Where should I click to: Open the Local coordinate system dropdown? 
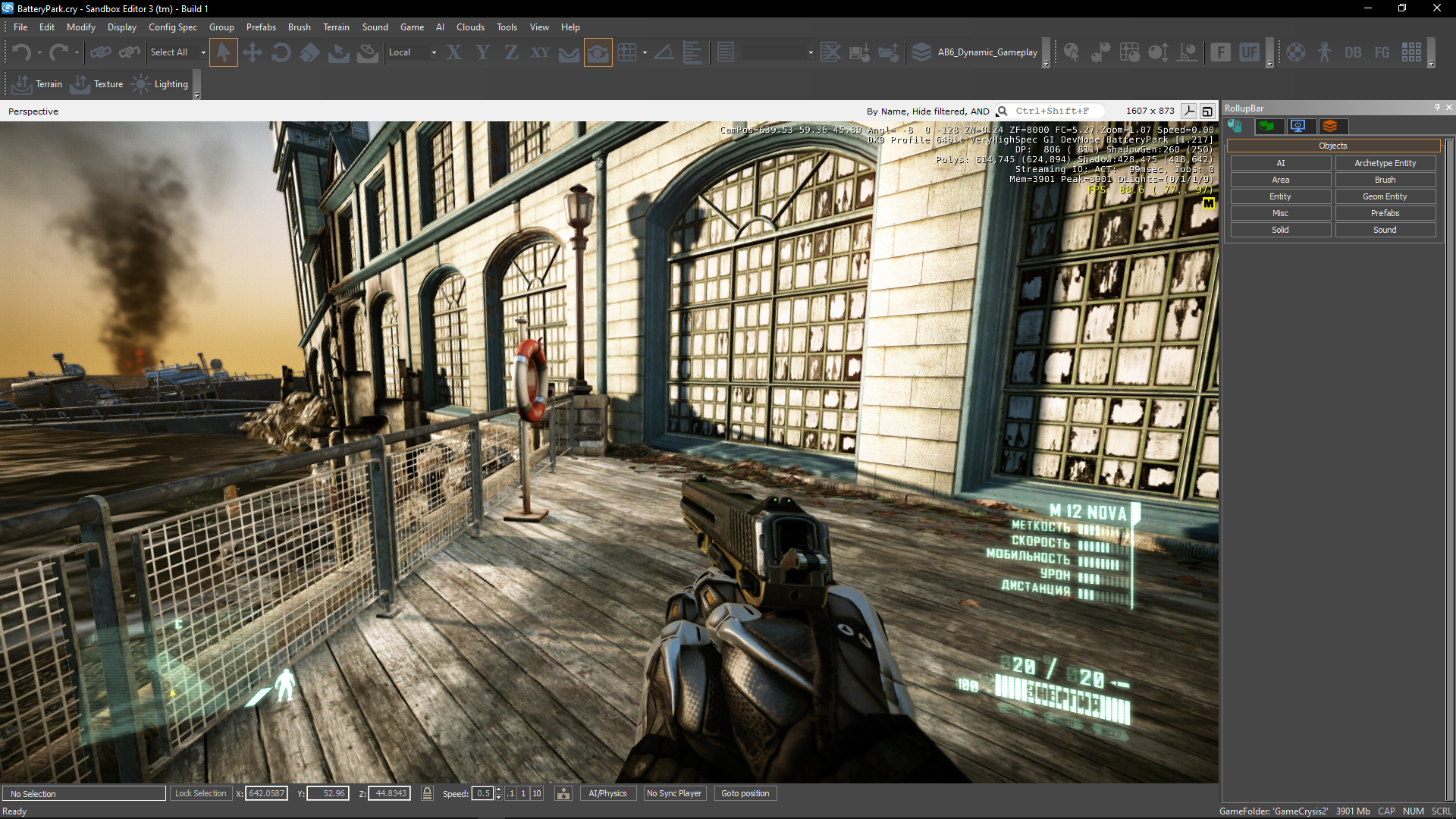point(434,52)
